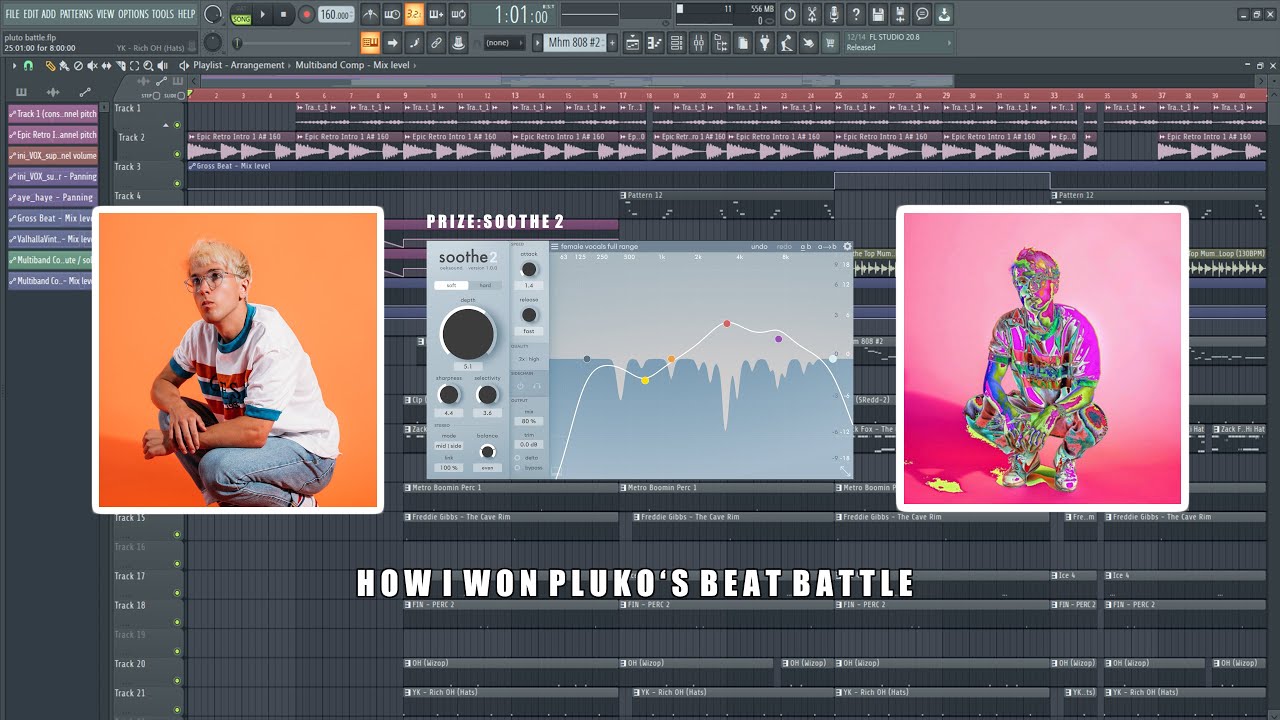Click the Record button in transport
The width and height of the screenshot is (1280, 720).
(x=306, y=15)
